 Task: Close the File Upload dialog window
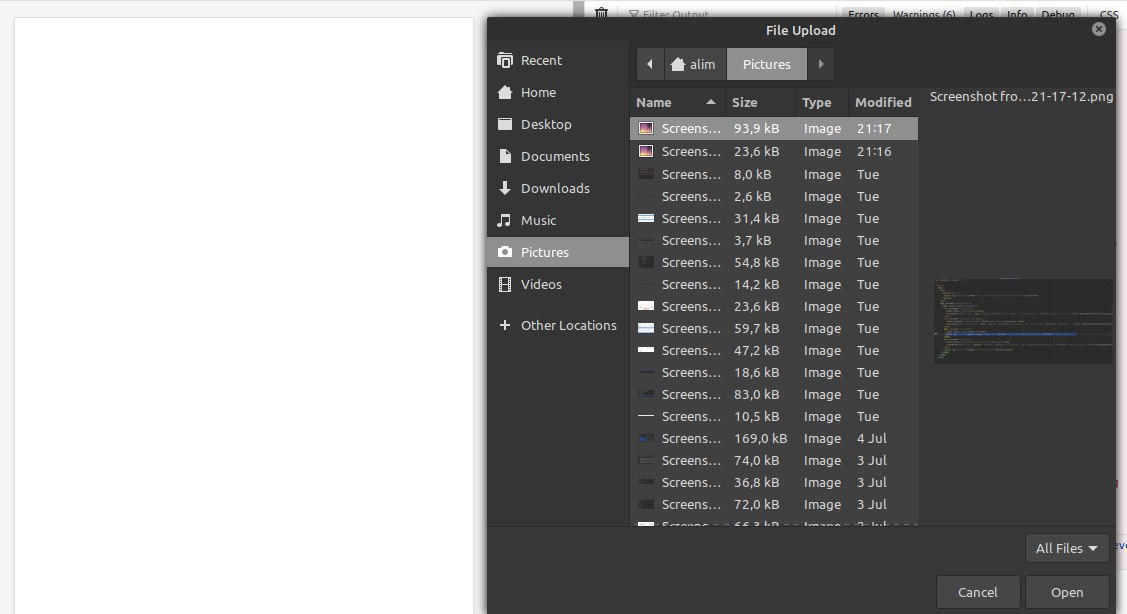click(1098, 29)
